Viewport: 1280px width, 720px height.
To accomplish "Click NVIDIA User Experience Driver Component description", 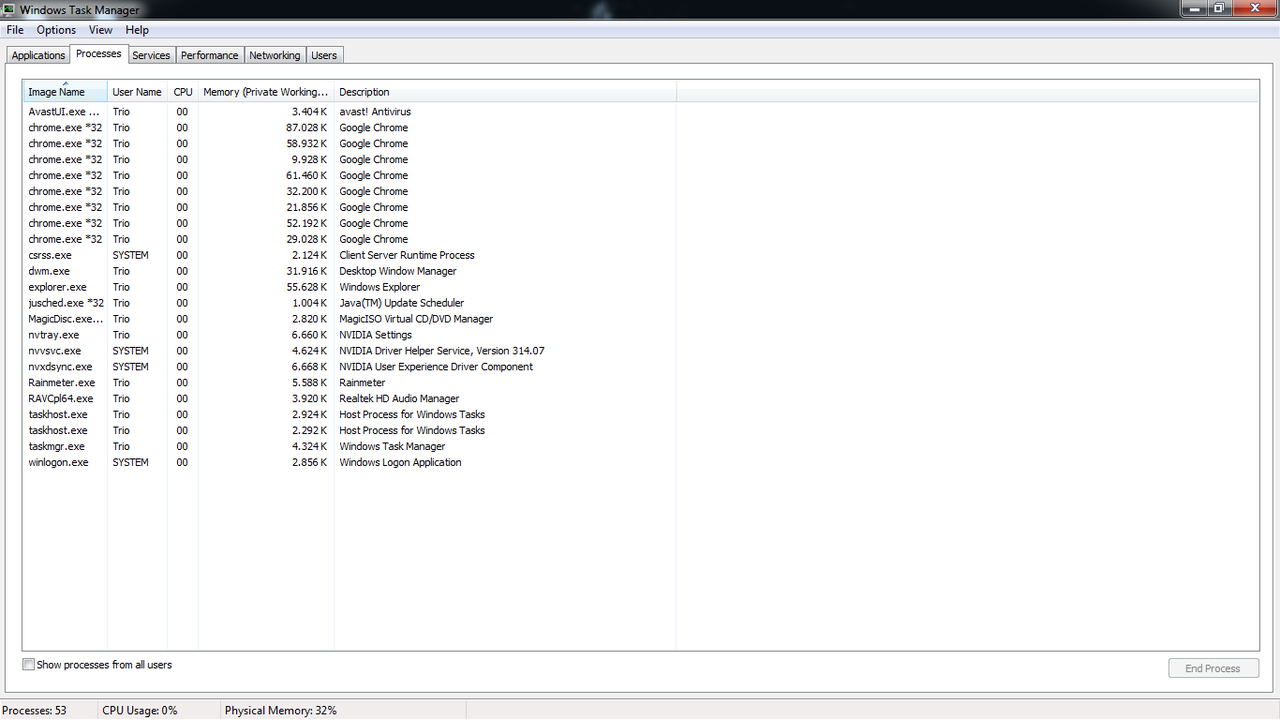I will pos(436,367).
